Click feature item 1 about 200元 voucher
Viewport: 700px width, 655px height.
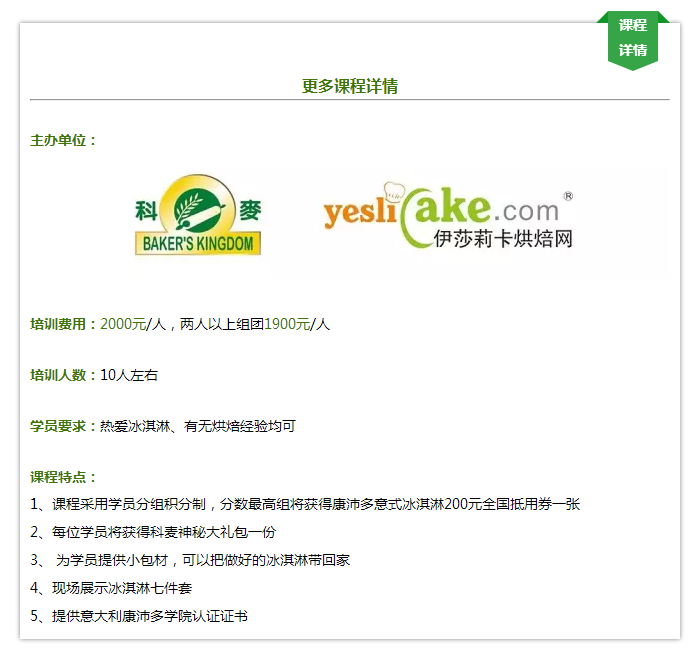(305, 504)
